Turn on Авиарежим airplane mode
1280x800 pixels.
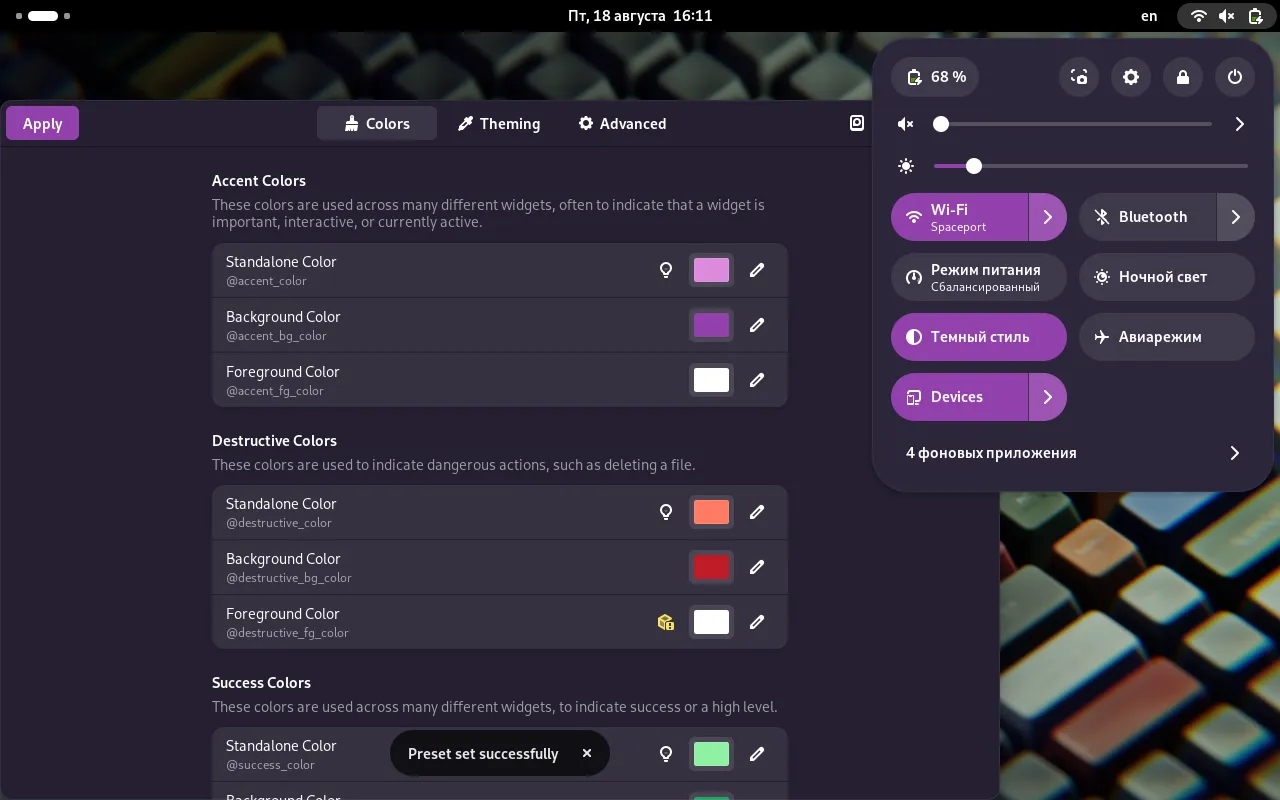(x=1166, y=337)
